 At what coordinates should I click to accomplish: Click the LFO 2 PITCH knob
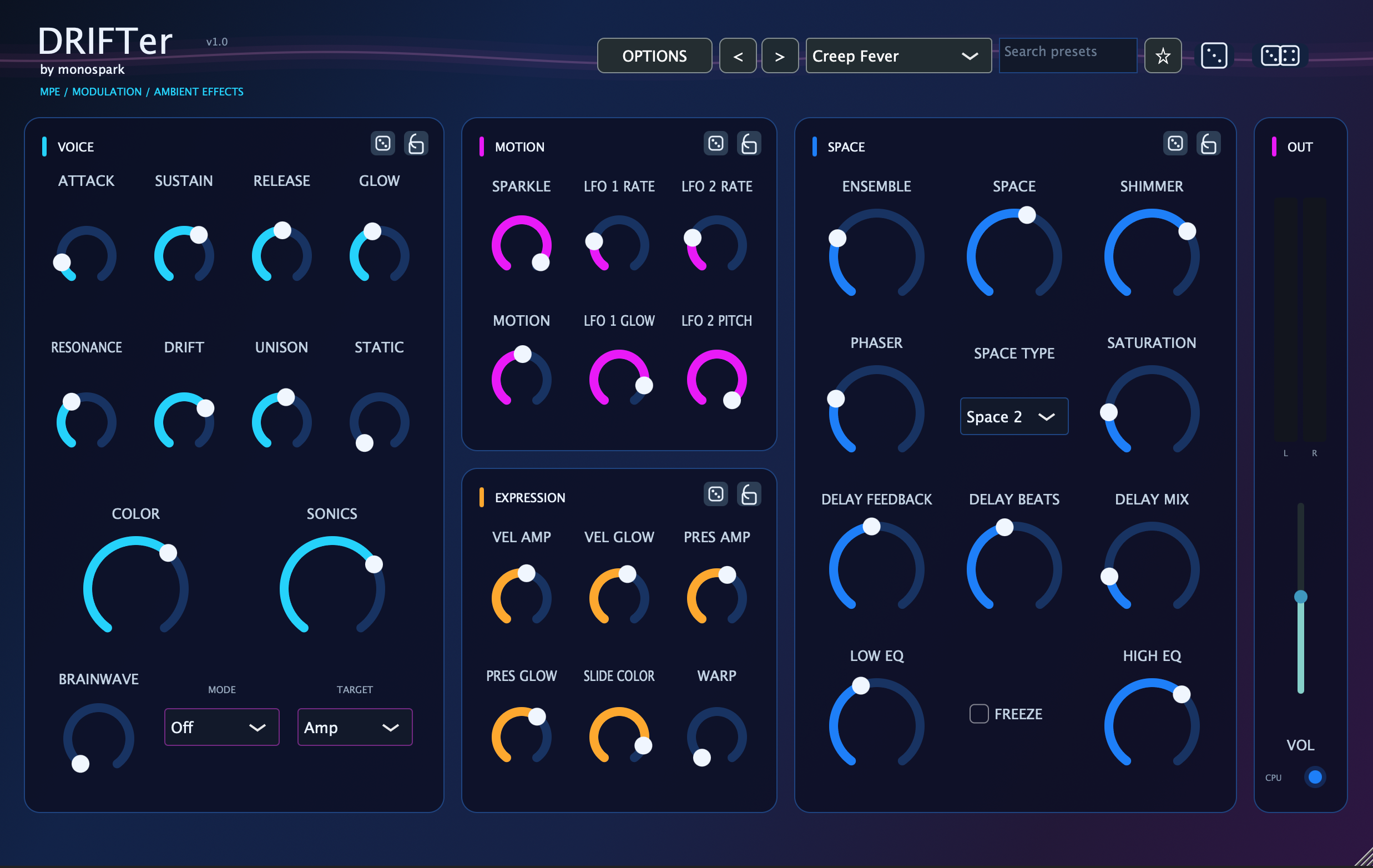pos(716,379)
